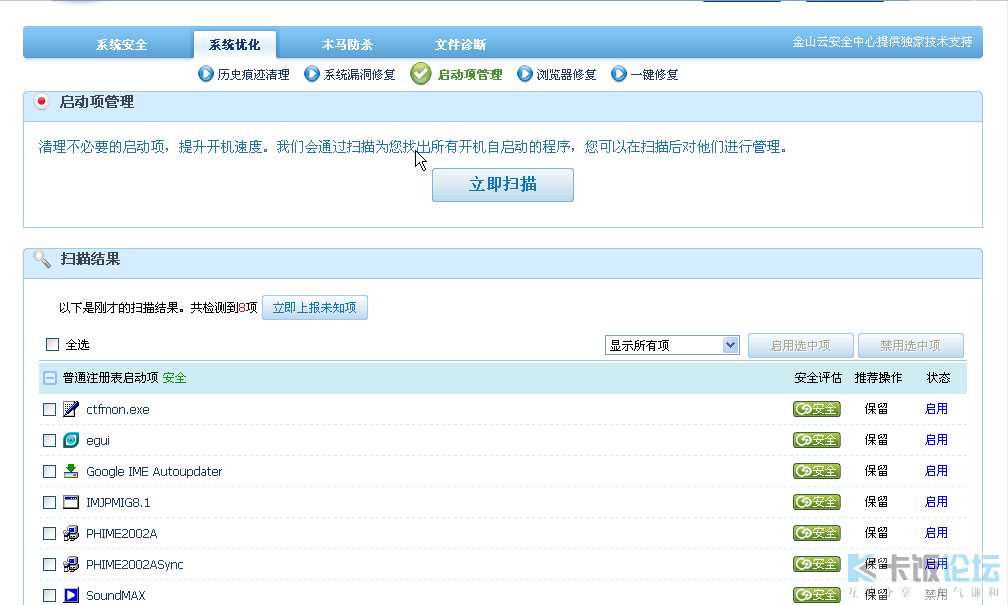This screenshot has width=1008, height=605.
Task: Open the 显示所有项 filter dropdown
Action: tap(672, 345)
